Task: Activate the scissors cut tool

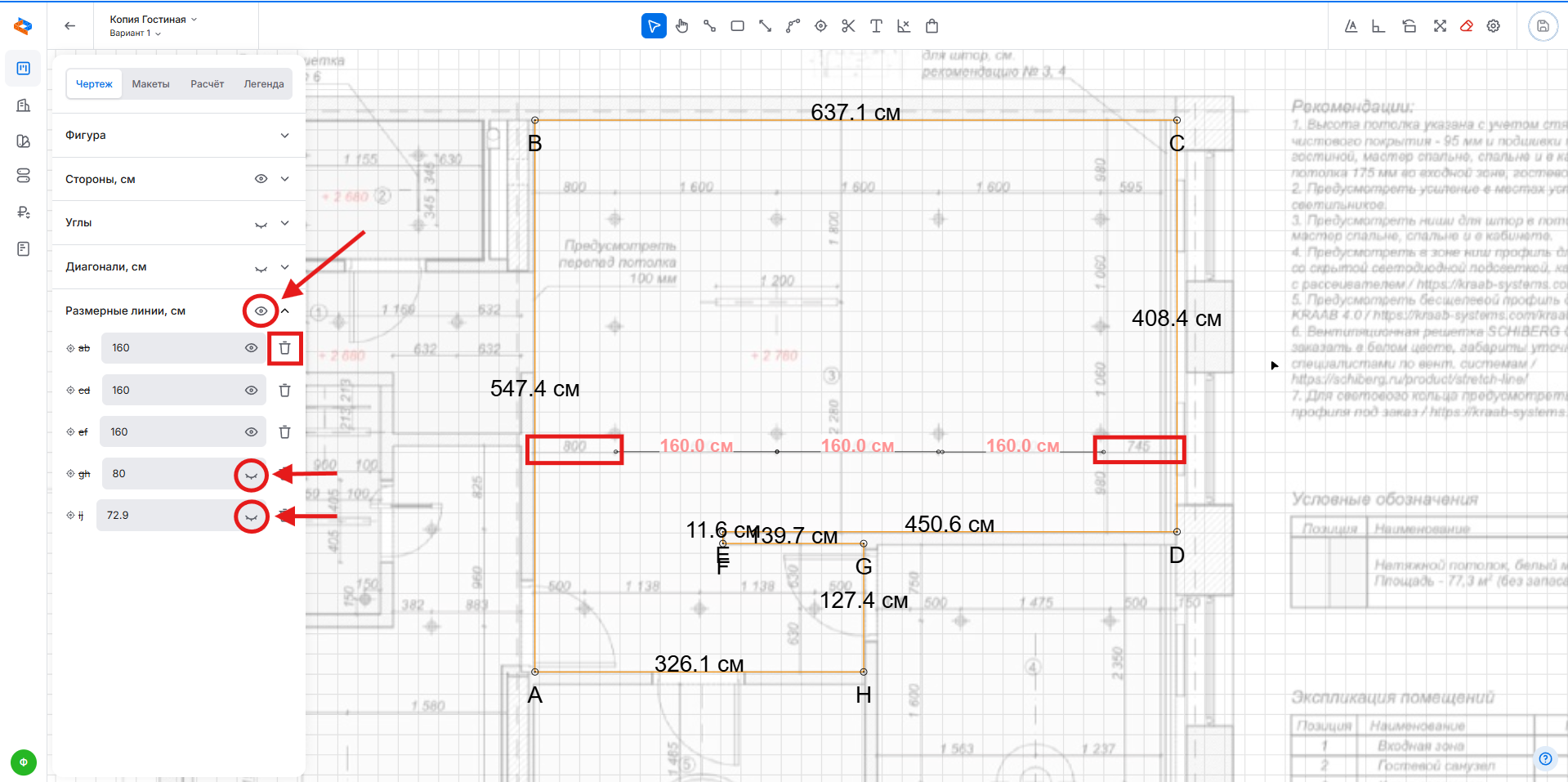Action: (x=848, y=26)
